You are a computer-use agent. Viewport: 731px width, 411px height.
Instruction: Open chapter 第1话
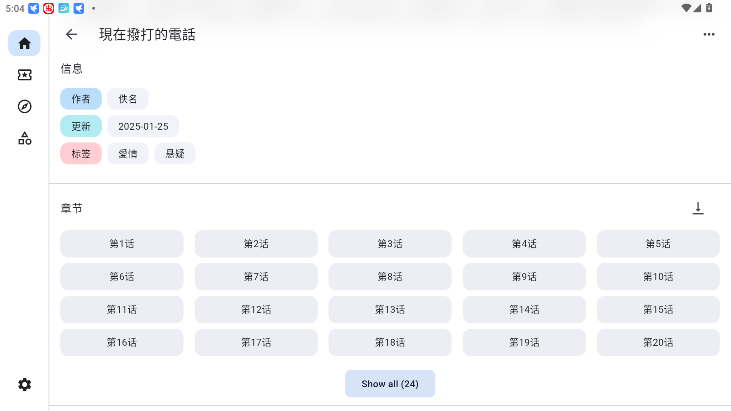click(122, 244)
